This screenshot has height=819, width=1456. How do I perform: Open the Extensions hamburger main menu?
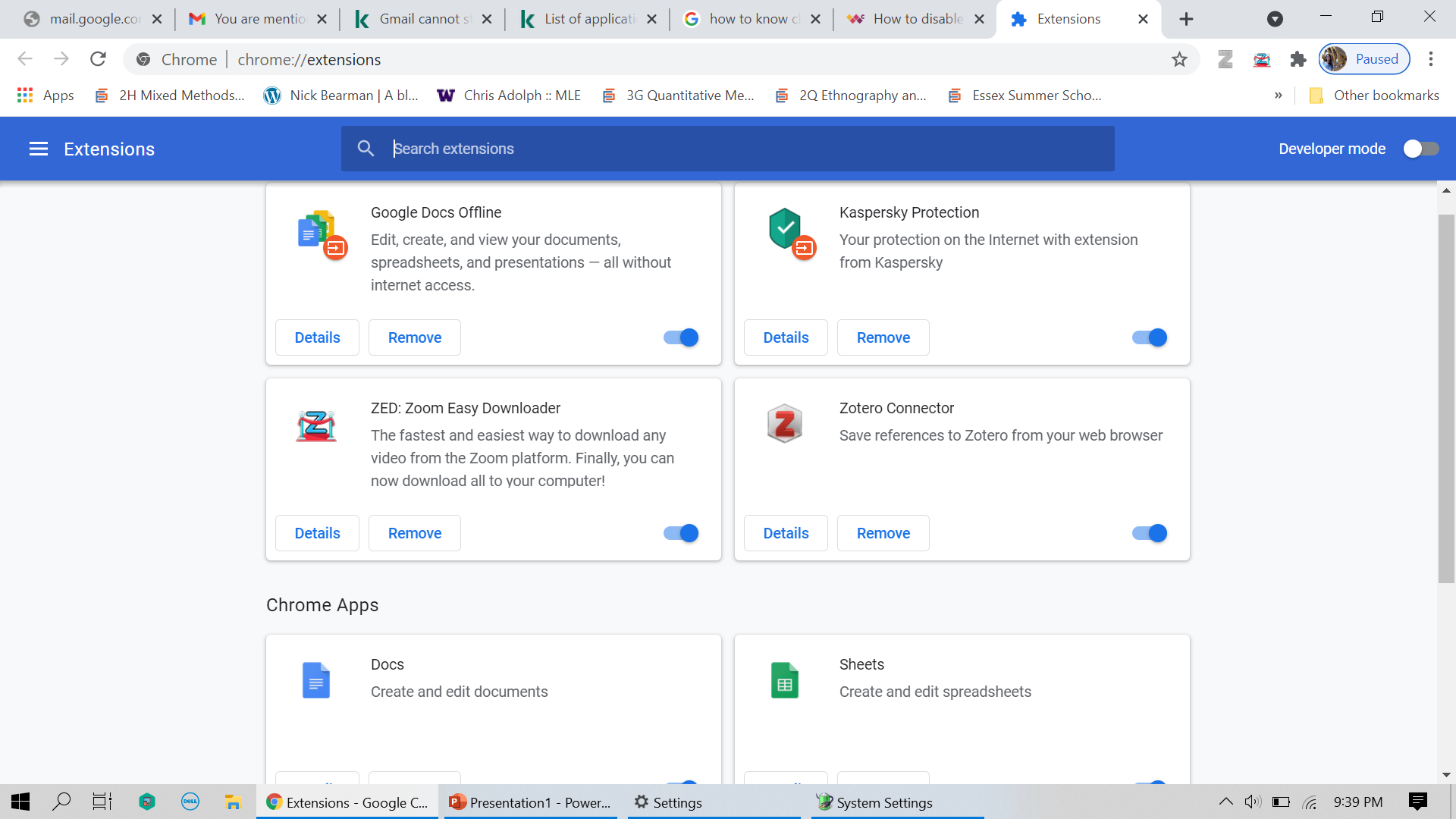pos(39,149)
